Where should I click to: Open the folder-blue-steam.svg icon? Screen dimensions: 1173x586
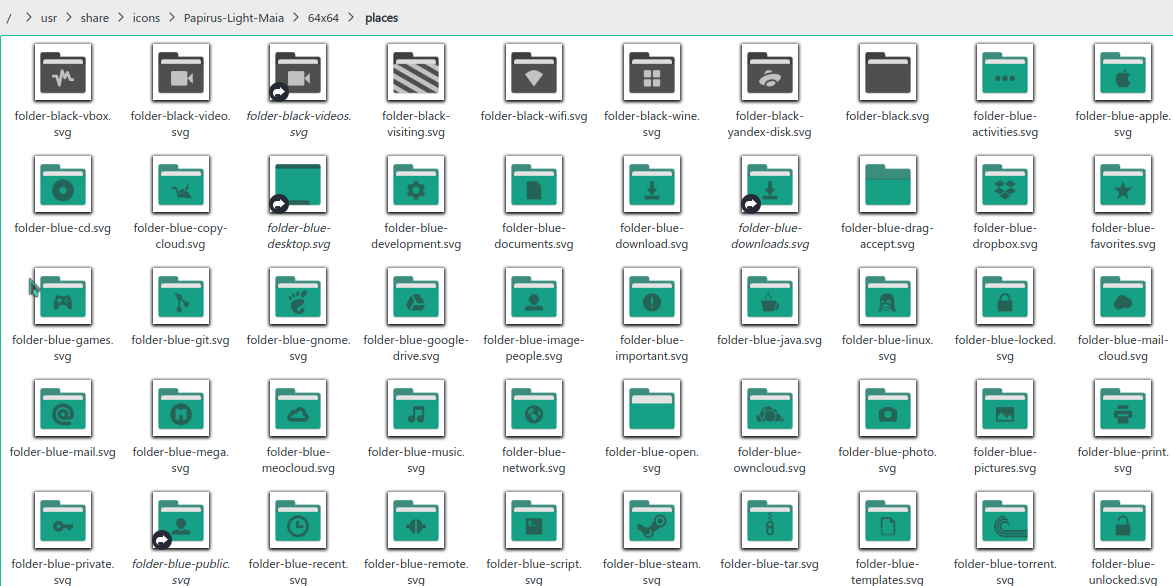tap(651, 520)
